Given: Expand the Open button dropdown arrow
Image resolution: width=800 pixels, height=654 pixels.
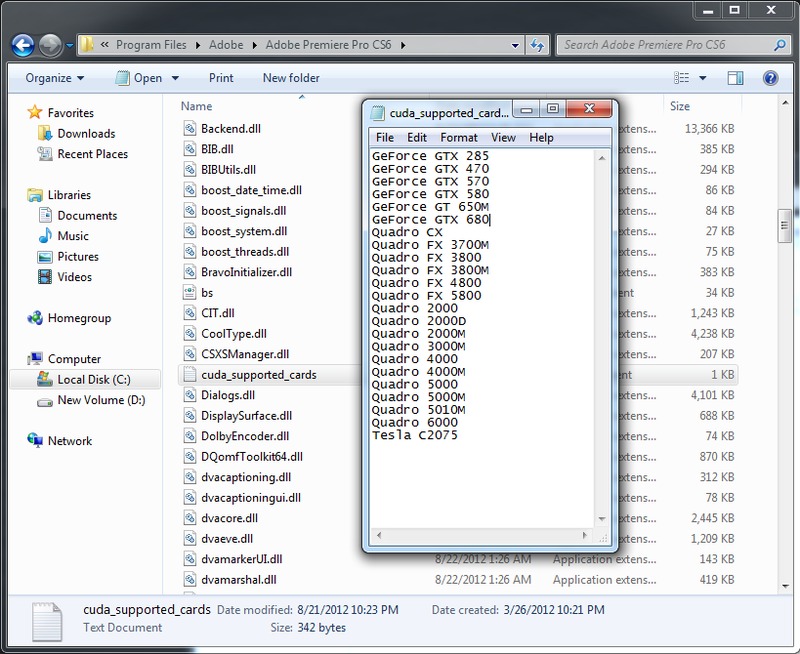Looking at the screenshot, I should [x=175, y=78].
